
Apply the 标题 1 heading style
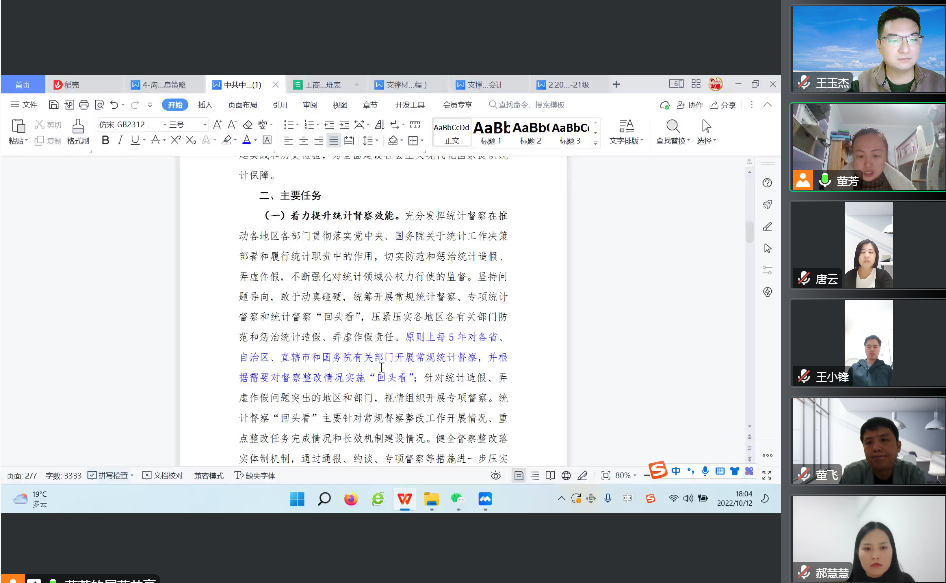(x=491, y=133)
